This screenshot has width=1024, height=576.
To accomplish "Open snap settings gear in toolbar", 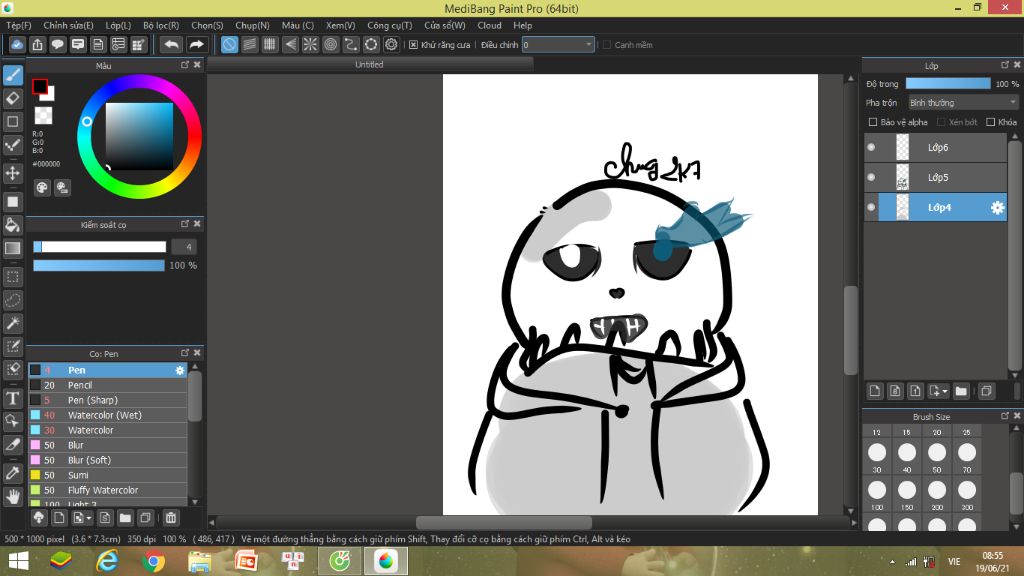I will click(x=391, y=44).
